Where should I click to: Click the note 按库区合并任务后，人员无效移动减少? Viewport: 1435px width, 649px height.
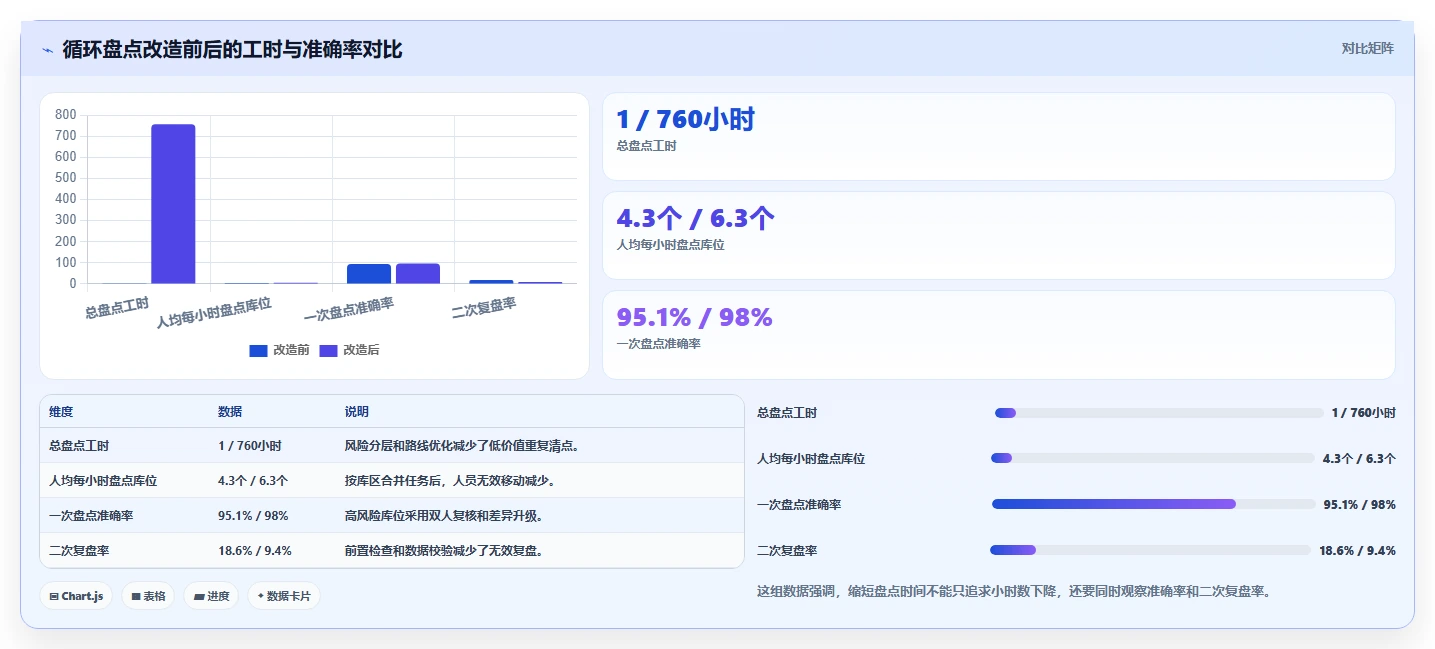(x=450, y=481)
